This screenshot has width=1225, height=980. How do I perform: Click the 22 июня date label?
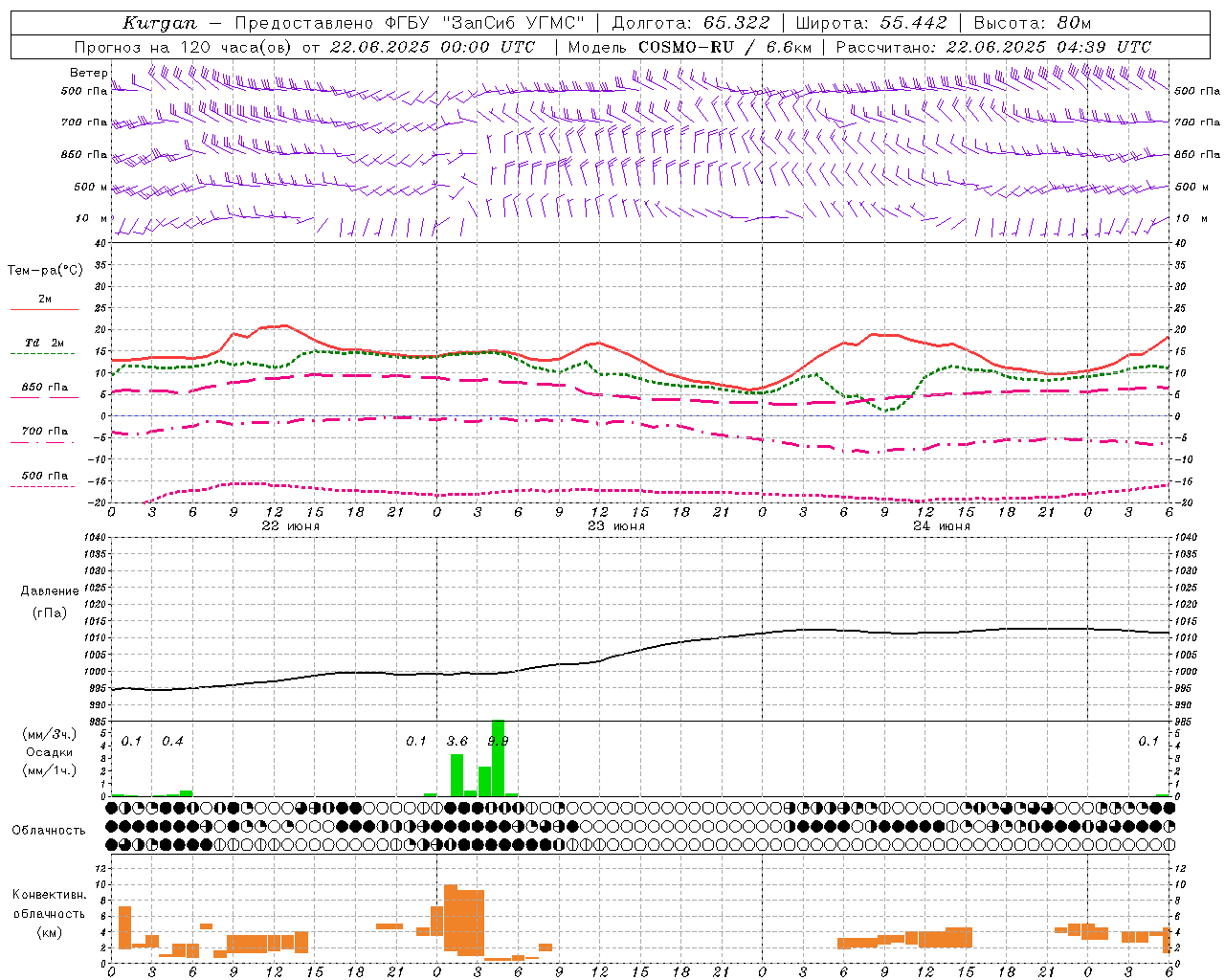[291, 526]
